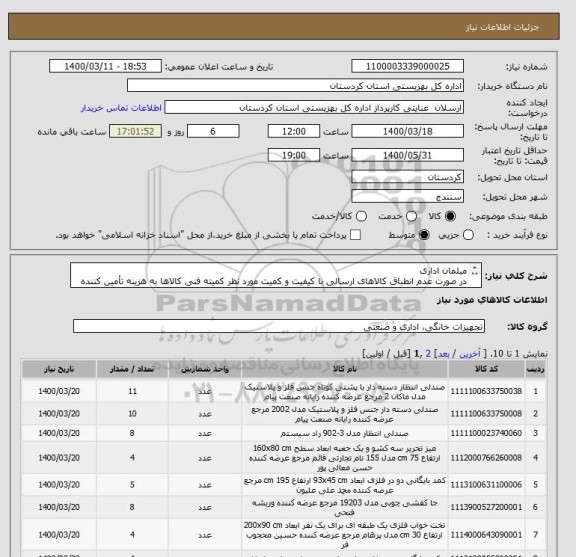Click the نام کالا column header

(x=345, y=369)
